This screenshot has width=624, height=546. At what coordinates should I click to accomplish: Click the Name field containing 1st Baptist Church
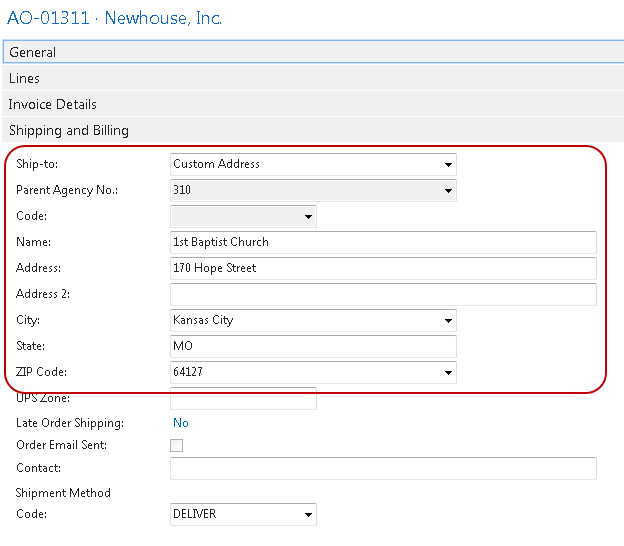(383, 242)
